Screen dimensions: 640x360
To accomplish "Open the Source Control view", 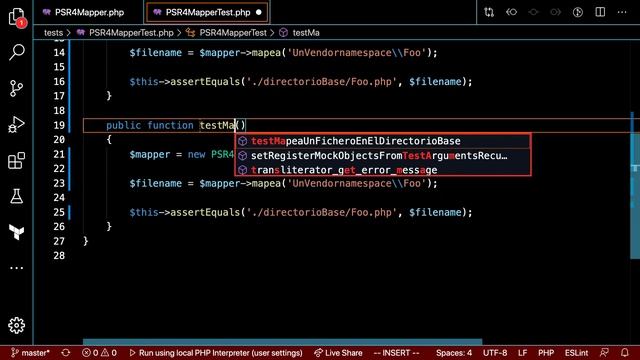I will point(17,88).
